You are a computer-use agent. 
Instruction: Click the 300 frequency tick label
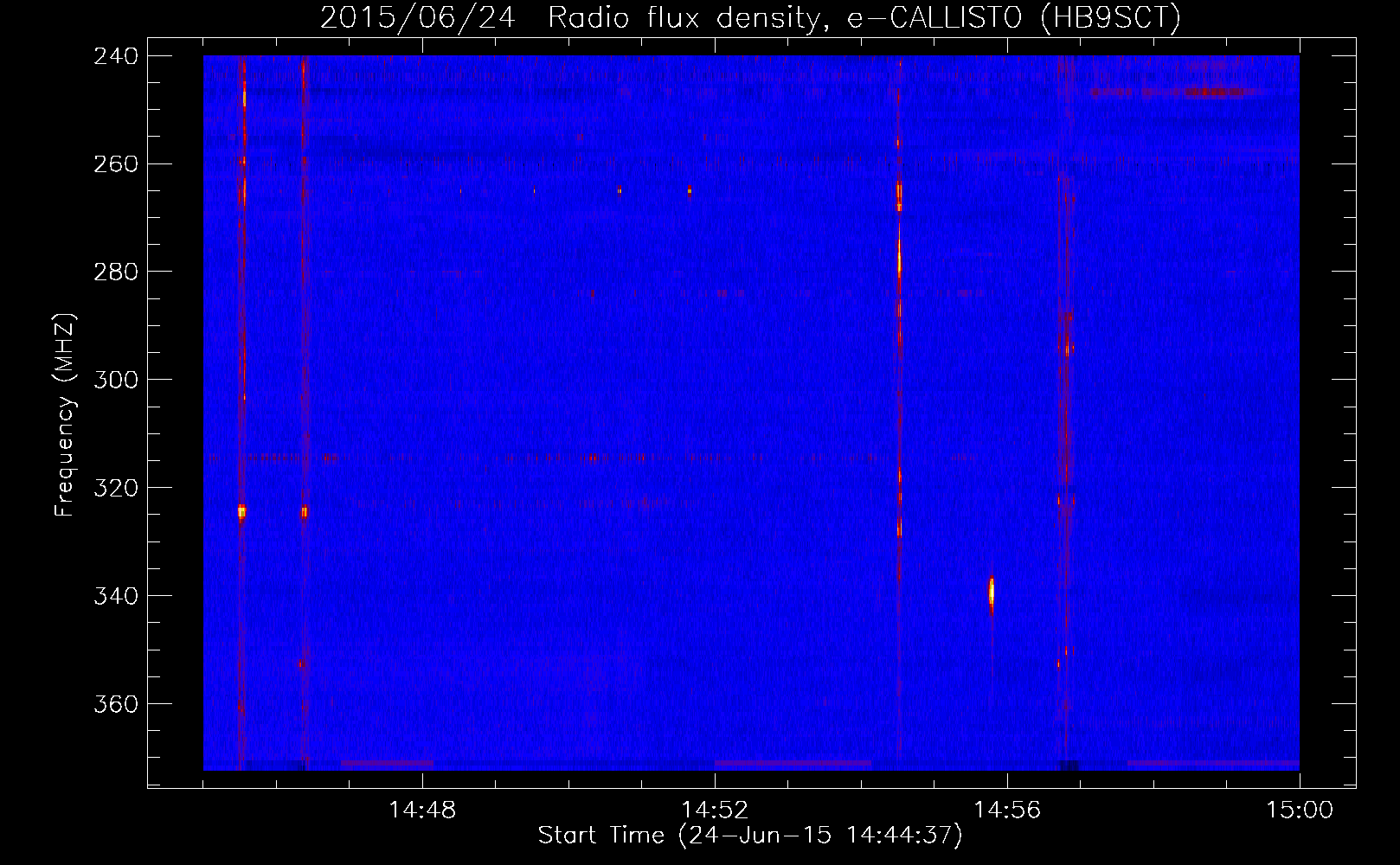click(x=116, y=381)
